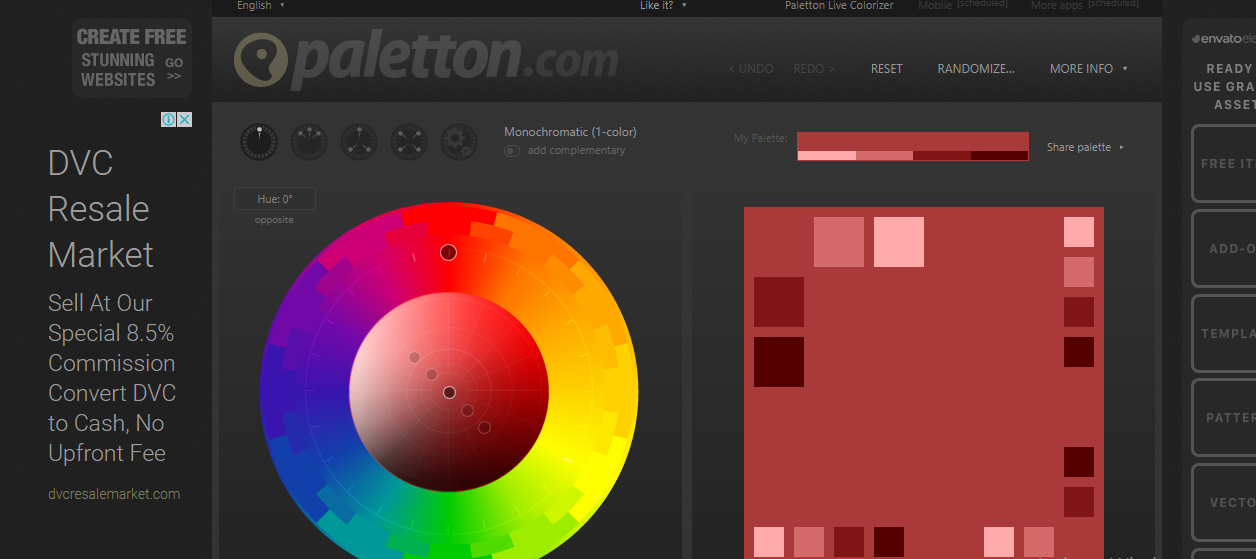The width and height of the screenshot is (1256, 559).
Task: Click the large salmon preview square
Action: [x=839, y=242]
